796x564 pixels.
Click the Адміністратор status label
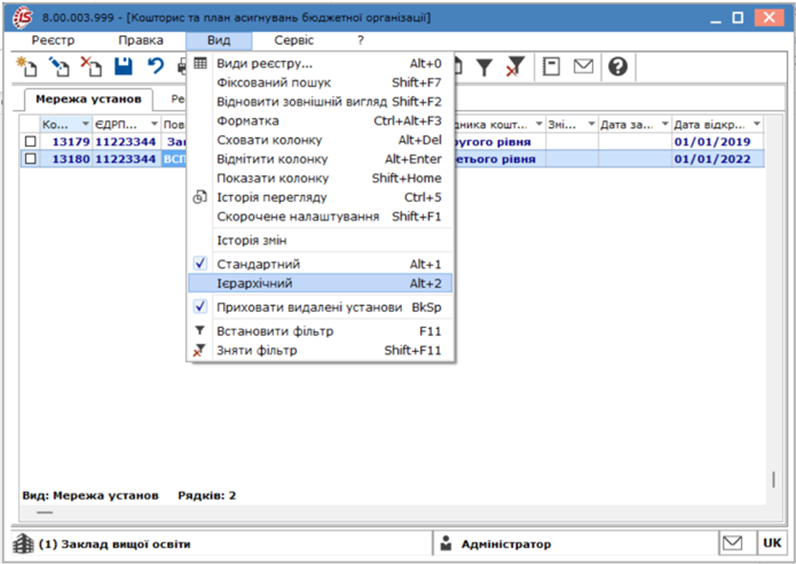click(x=506, y=544)
